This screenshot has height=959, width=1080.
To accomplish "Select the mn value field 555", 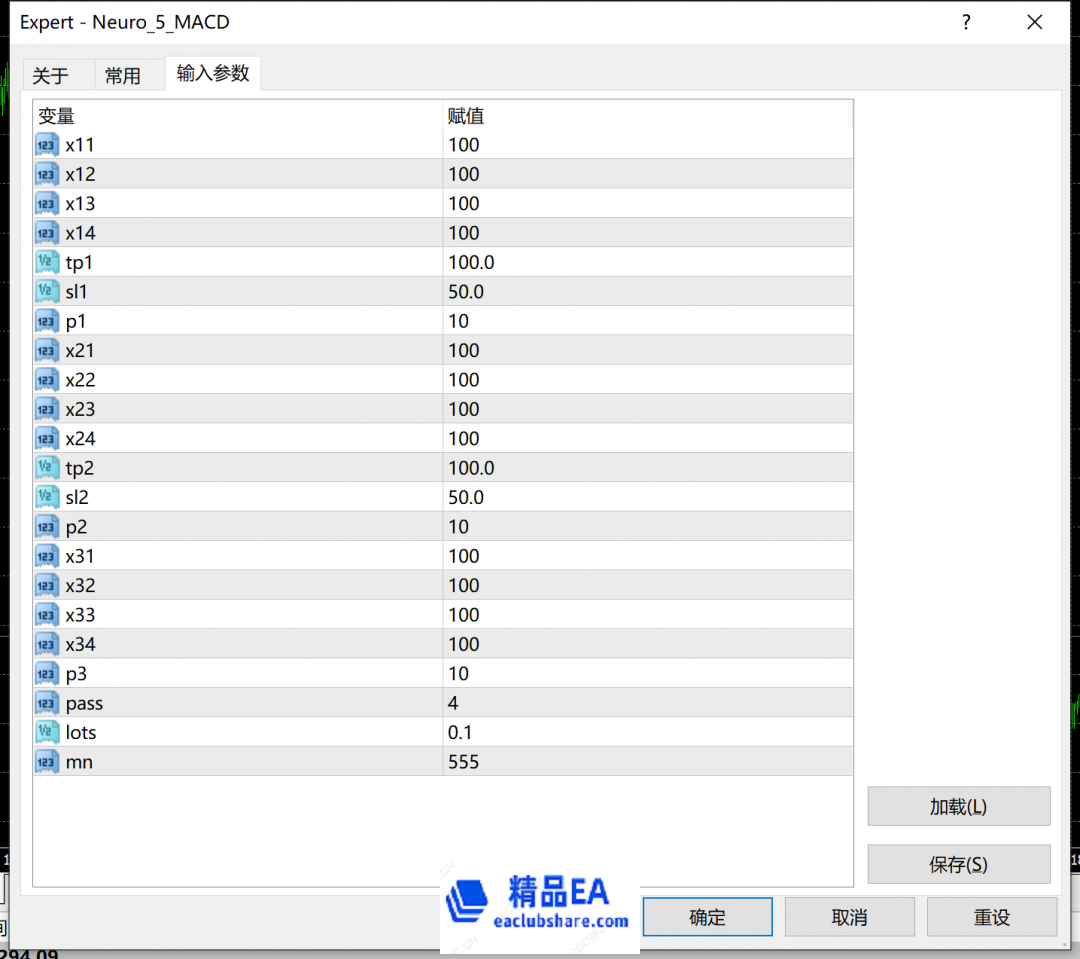I will [x=646, y=762].
